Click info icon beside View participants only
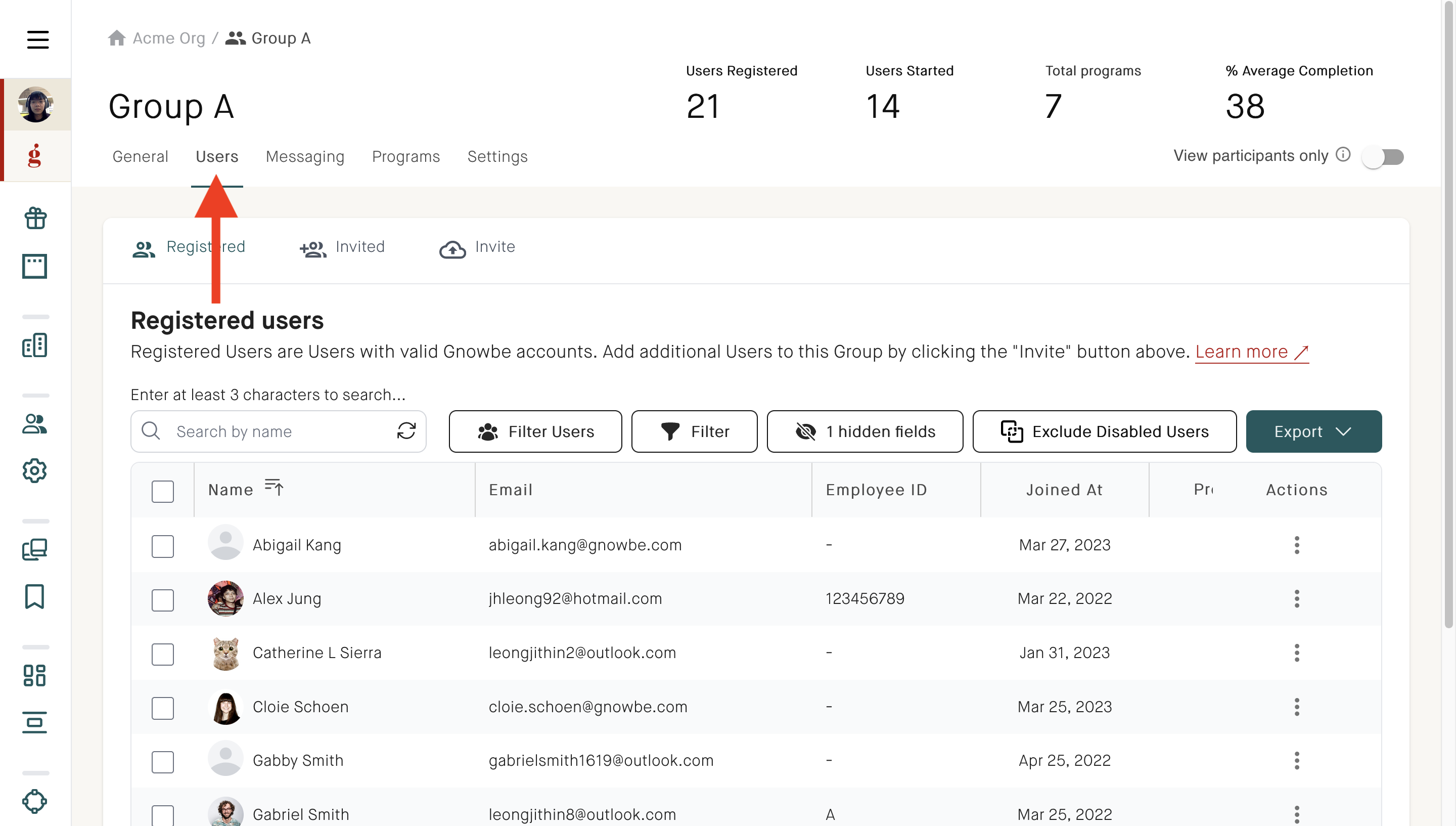This screenshot has width=1456, height=826. pyautogui.click(x=1343, y=155)
